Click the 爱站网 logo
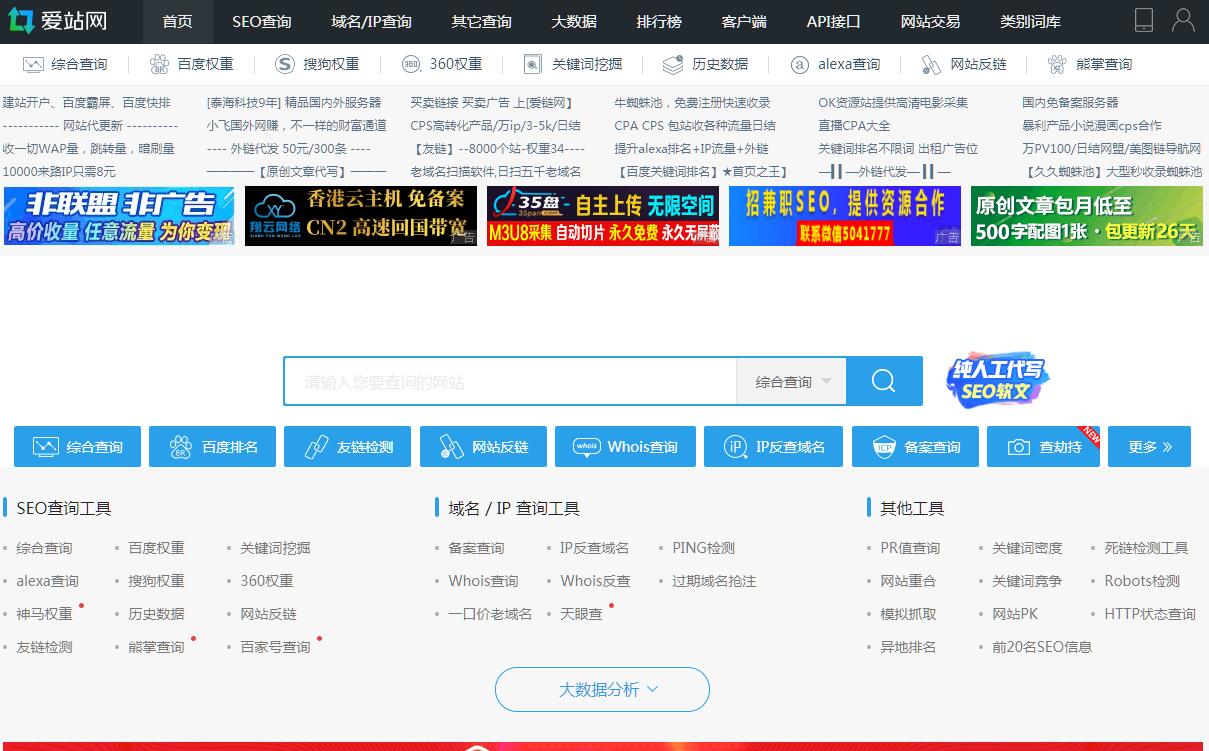The image size is (1209, 751). coord(57,21)
